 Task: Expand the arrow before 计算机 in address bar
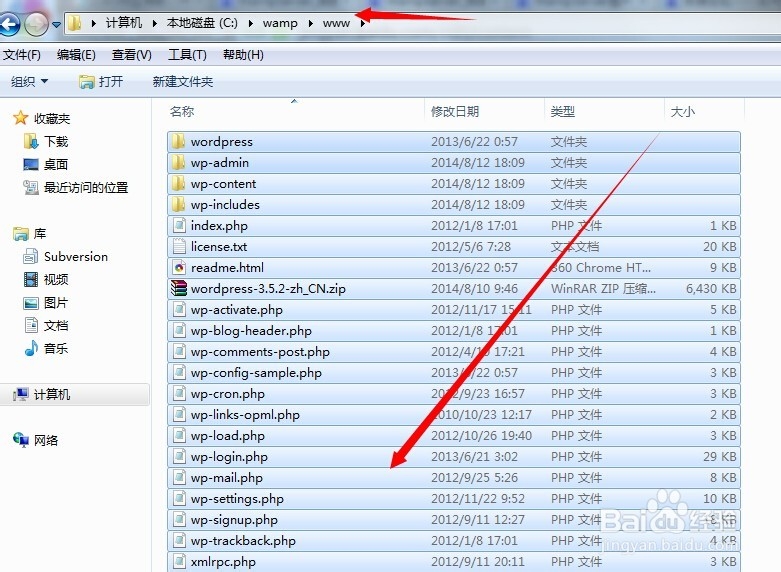tap(93, 23)
